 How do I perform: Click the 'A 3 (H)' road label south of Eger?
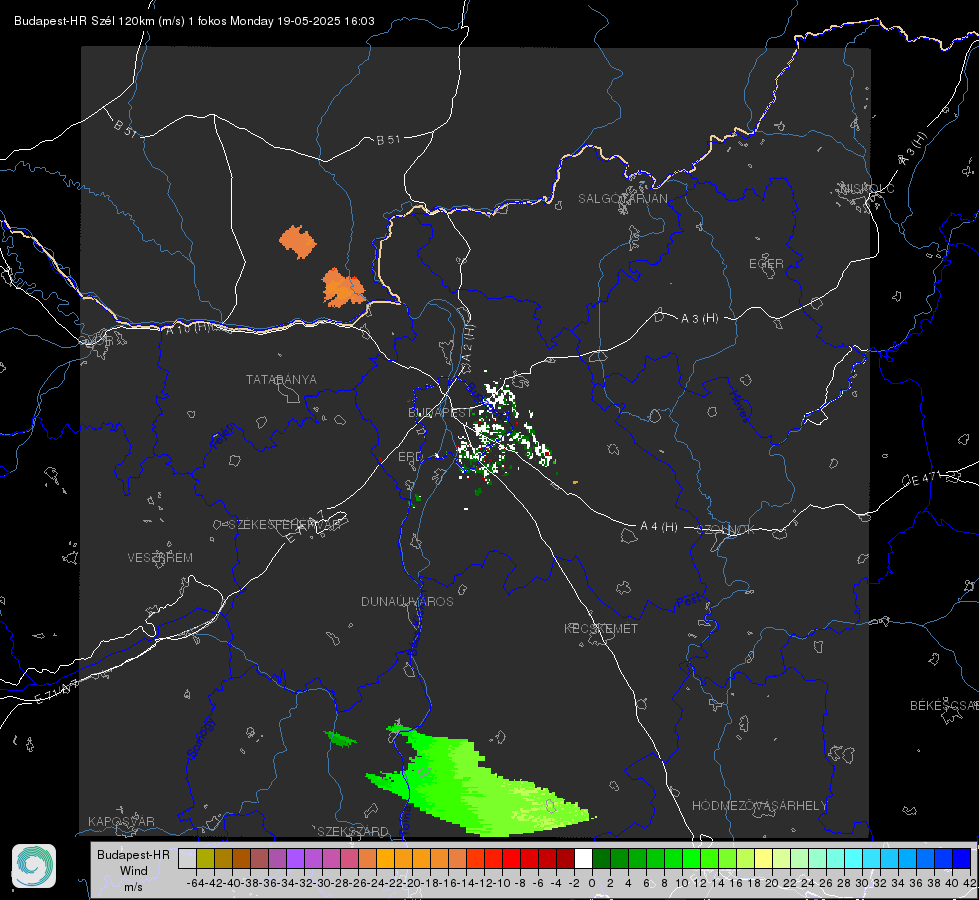(699, 319)
